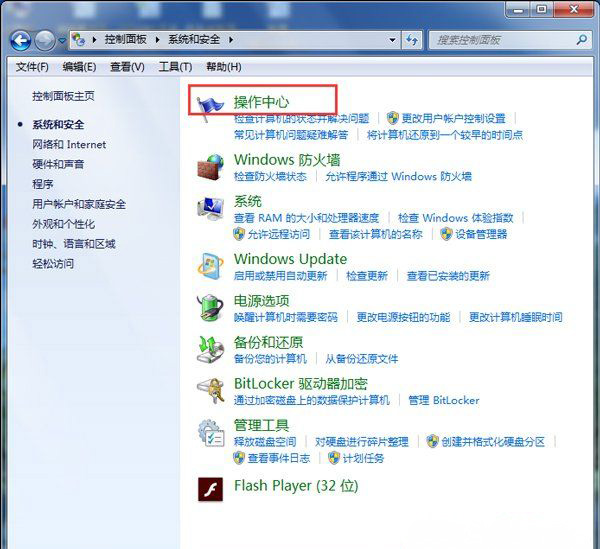This screenshot has width=600, height=549.
Task: Click the Administrative Tools gear icon
Action: coord(210,432)
